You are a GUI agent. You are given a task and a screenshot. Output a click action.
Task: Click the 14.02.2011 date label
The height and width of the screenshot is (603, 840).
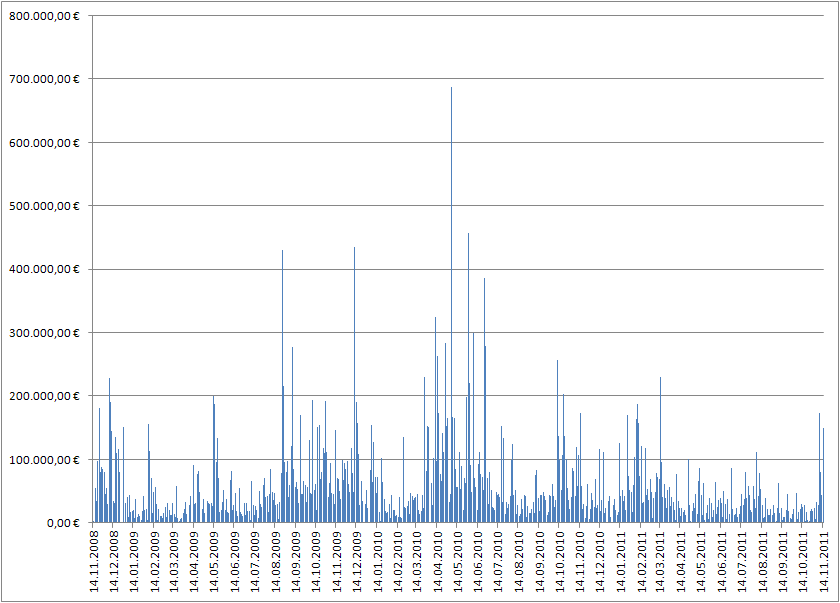tap(641, 561)
